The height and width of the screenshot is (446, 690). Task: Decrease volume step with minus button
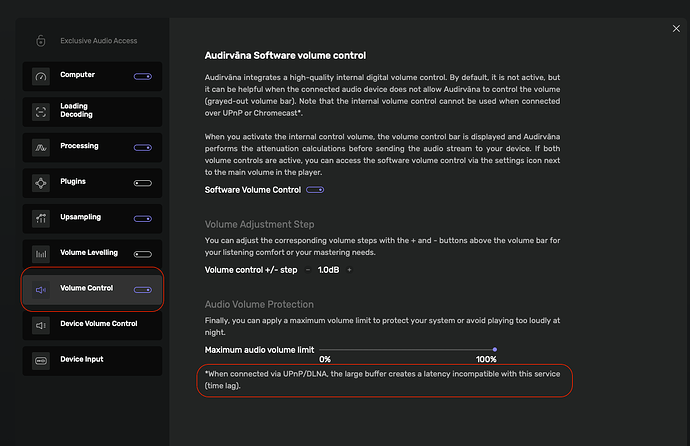(x=307, y=270)
